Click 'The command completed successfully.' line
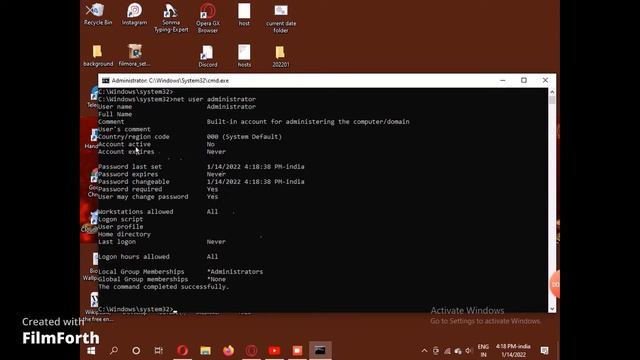 163,287
